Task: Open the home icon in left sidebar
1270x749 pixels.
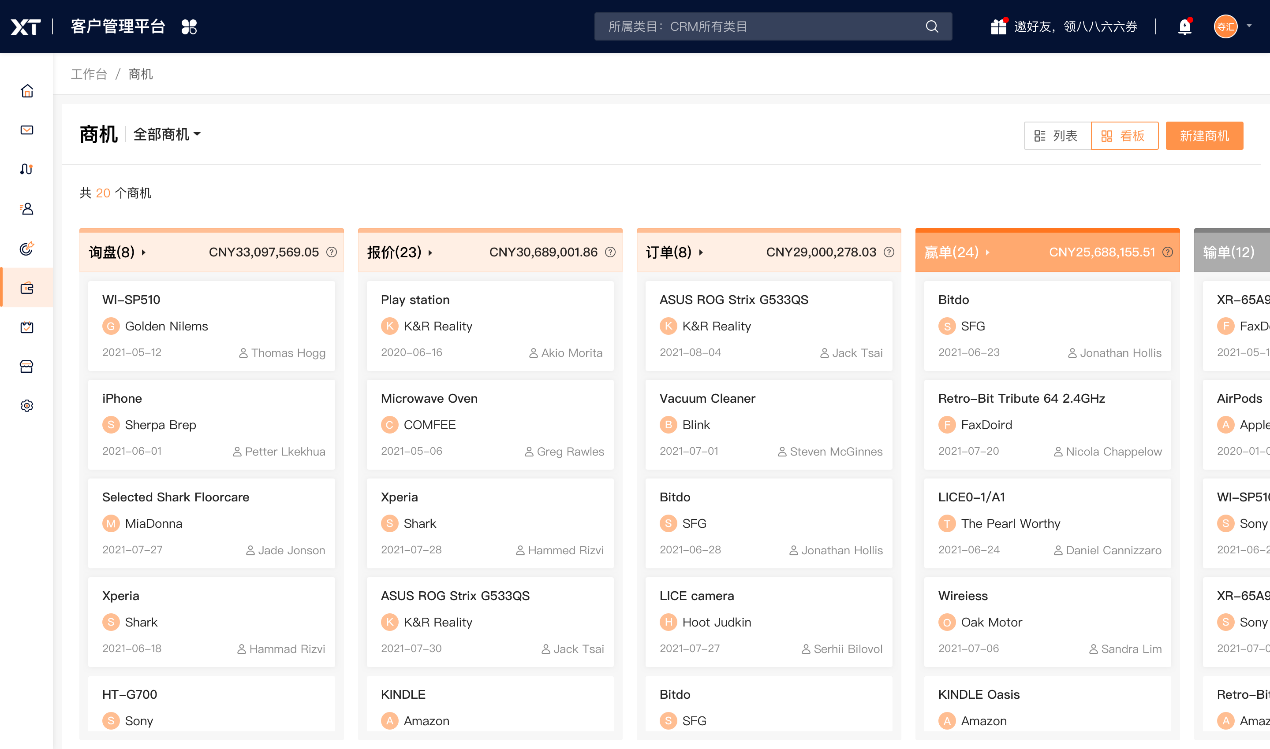Action: pyautogui.click(x=27, y=91)
